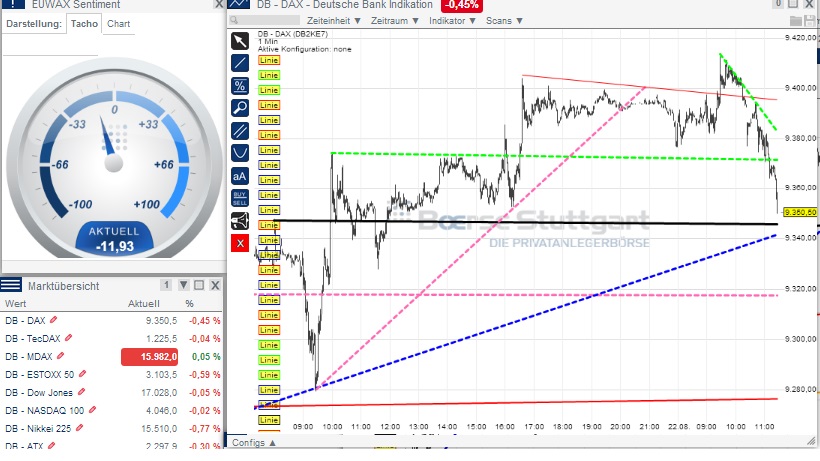
Task: Click the edit pencil next to DB - ATX
Action: [52, 446]
